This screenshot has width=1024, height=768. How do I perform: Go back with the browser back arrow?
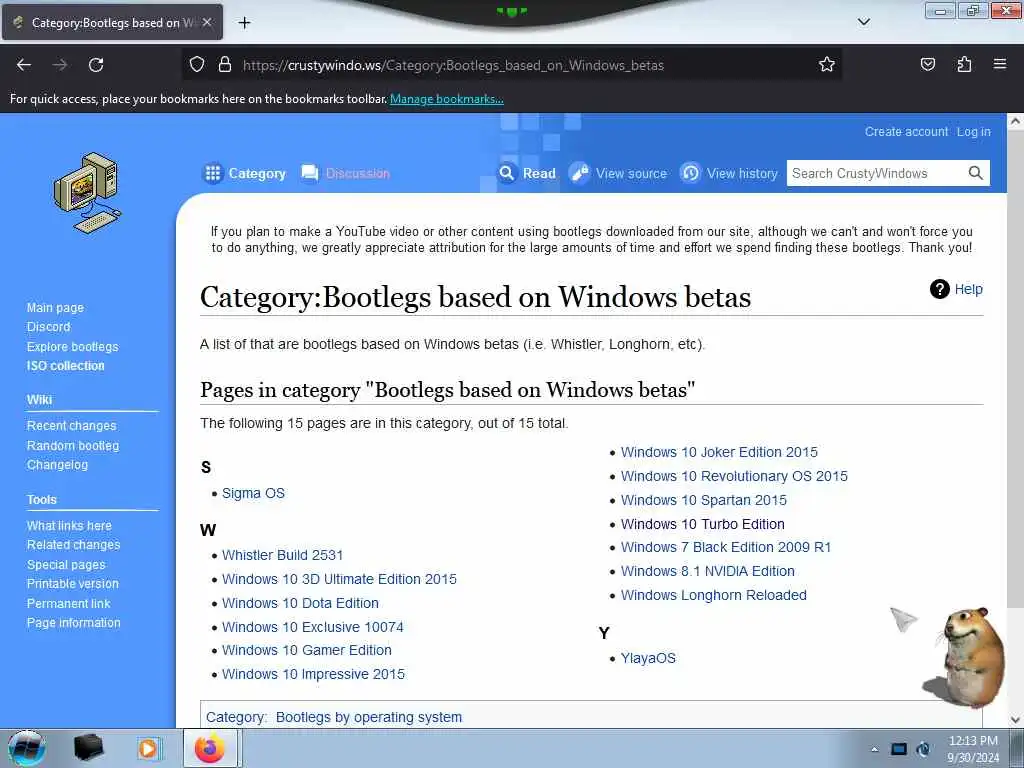tap(24, 65)
